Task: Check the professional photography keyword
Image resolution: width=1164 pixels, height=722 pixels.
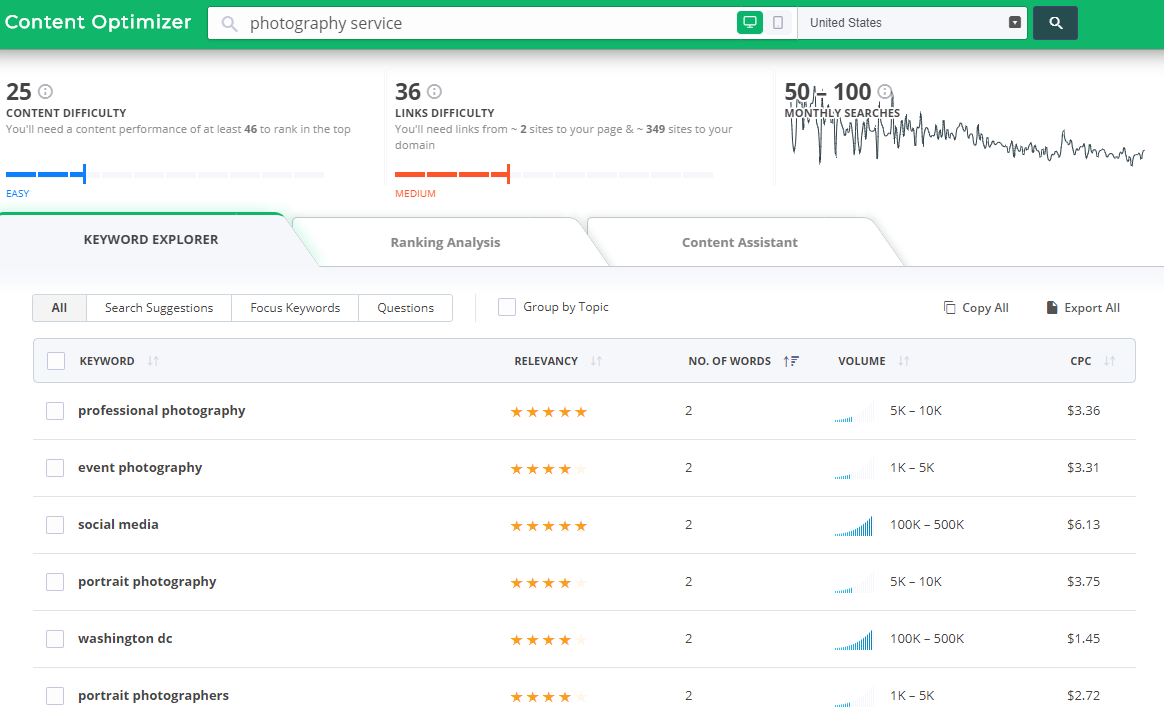Action: point(55,410)
